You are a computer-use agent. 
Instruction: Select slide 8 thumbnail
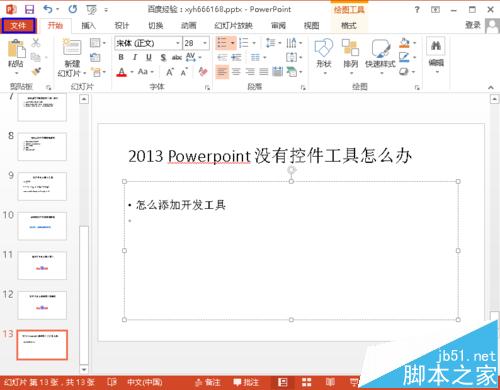42,147
